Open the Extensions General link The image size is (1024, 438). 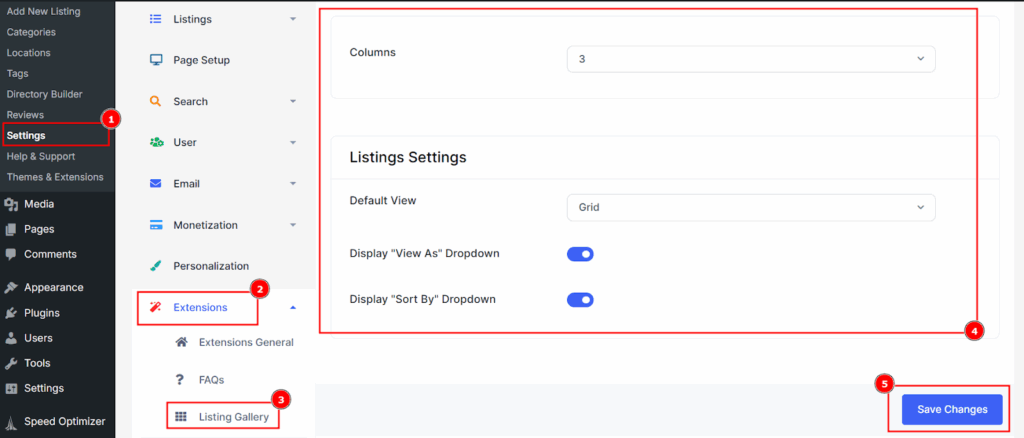click(246, 342)
